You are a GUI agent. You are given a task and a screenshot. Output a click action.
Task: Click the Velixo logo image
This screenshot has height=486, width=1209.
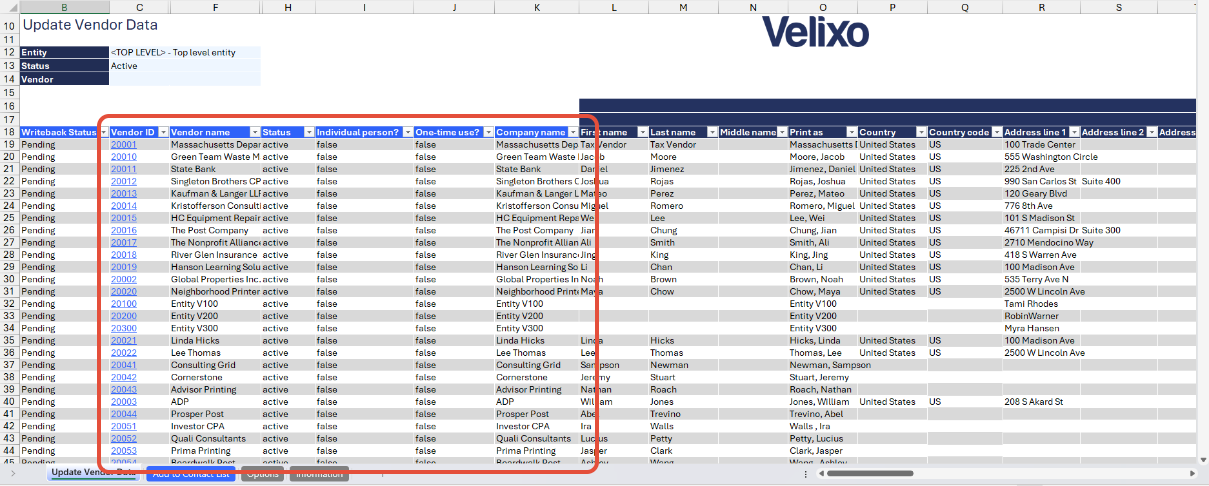pyautogui.click(x=815, y=32)
